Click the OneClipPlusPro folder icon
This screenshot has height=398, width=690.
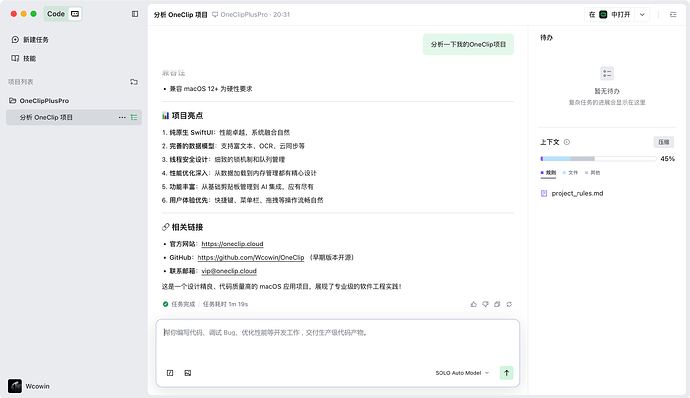(x=13, y=100)
